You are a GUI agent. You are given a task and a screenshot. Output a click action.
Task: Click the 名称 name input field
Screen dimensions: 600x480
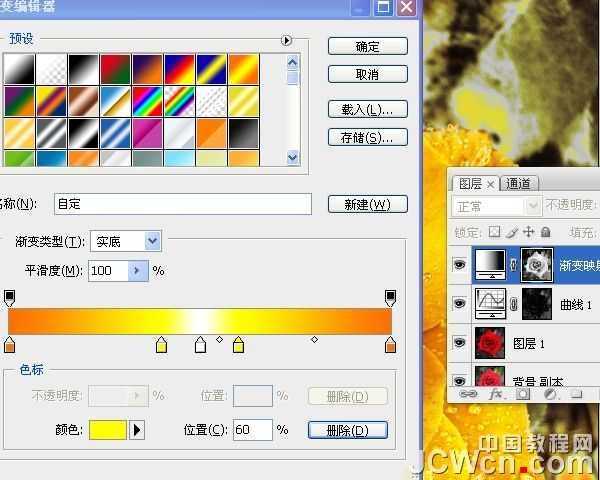183,204
